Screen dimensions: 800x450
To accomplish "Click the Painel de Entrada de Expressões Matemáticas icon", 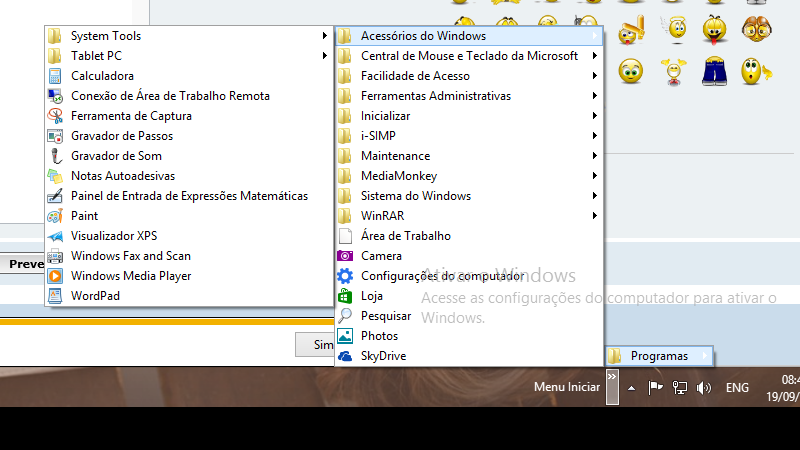I will [55, 196].
